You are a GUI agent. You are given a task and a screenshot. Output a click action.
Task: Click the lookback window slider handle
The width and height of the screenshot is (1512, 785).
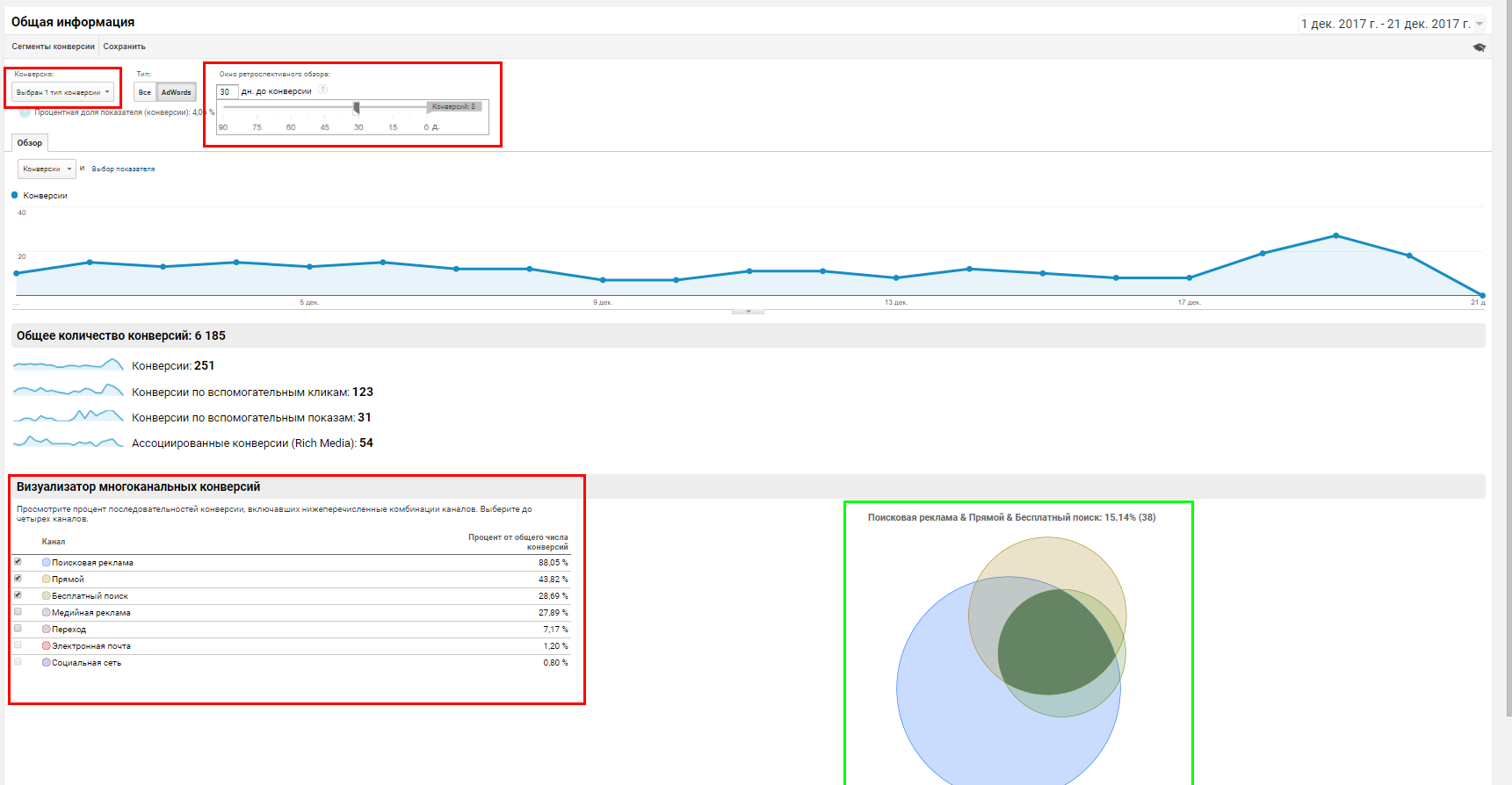coord(356,107)
